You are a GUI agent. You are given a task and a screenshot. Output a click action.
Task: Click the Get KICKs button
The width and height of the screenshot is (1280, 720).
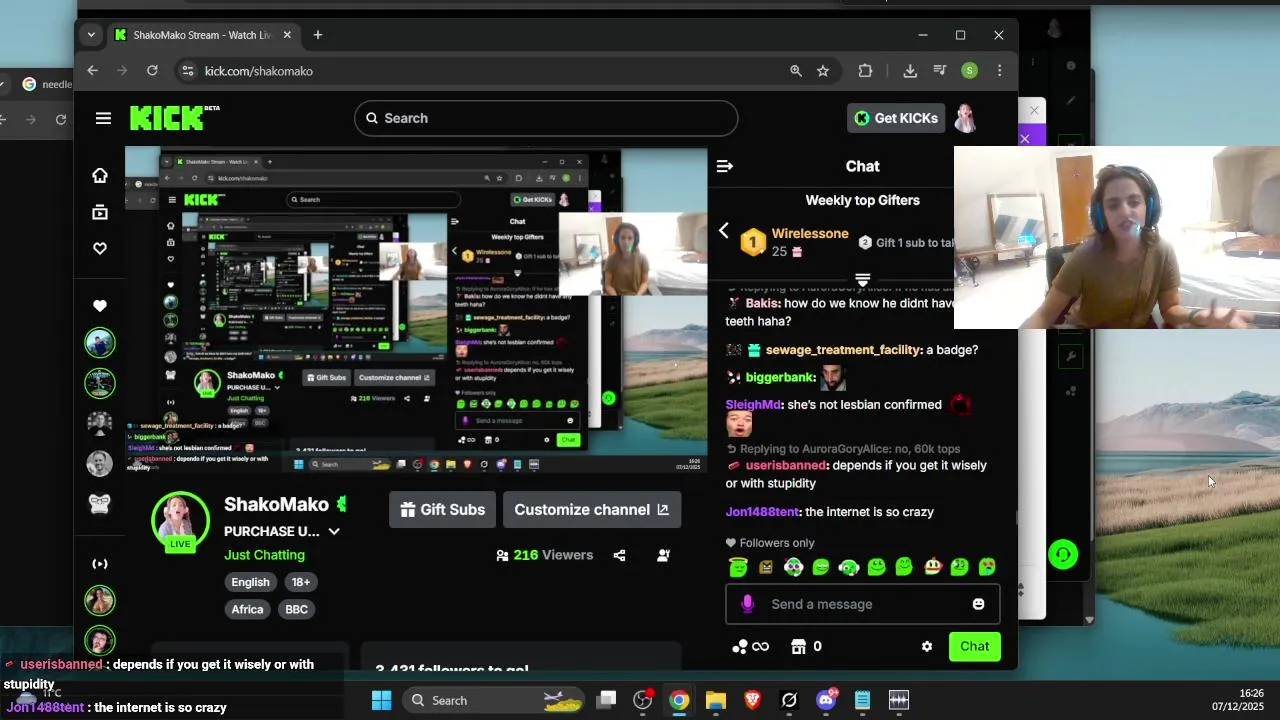(x=896, y=118)
